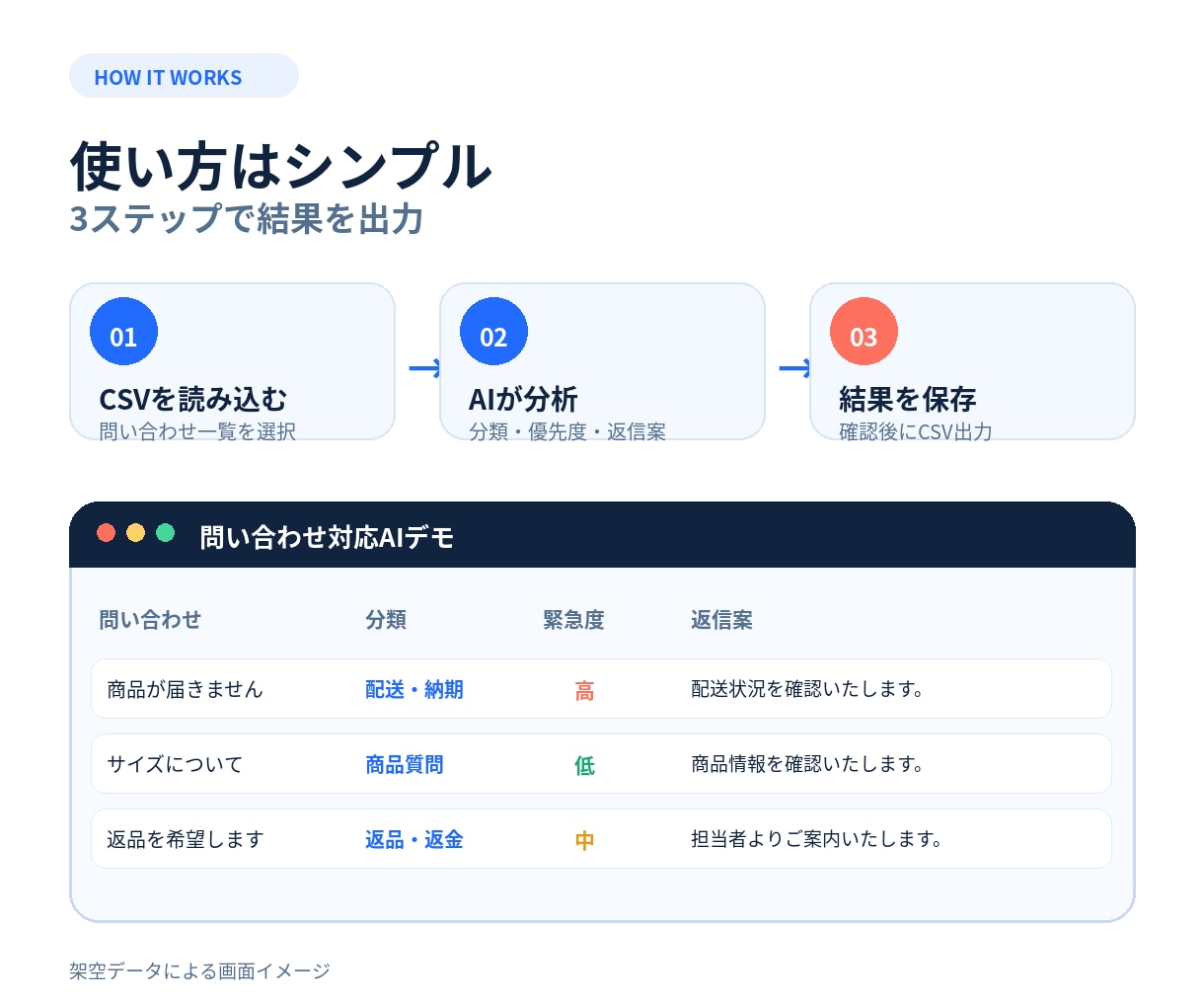
Task: Click the 緊急度 column header
Action: click(573, 619)
